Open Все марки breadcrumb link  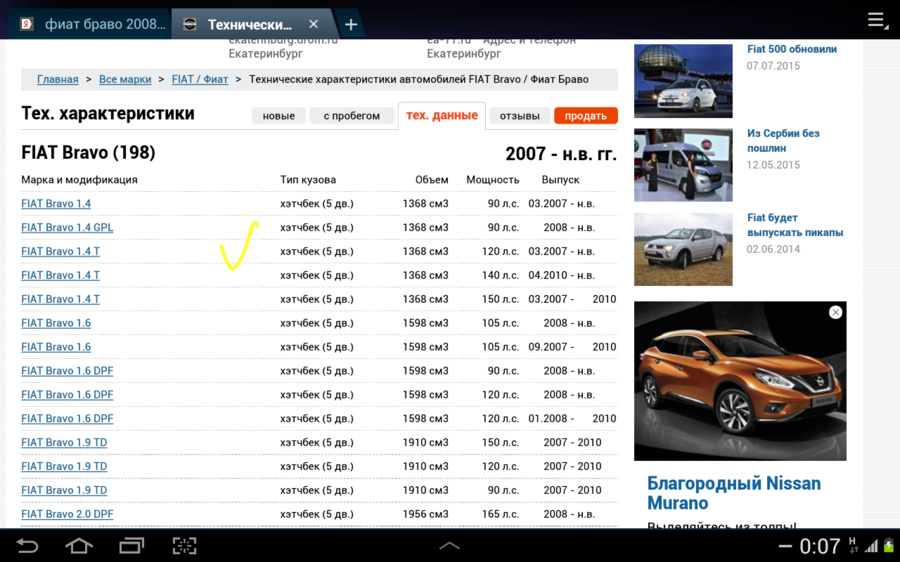click(125, 79)
